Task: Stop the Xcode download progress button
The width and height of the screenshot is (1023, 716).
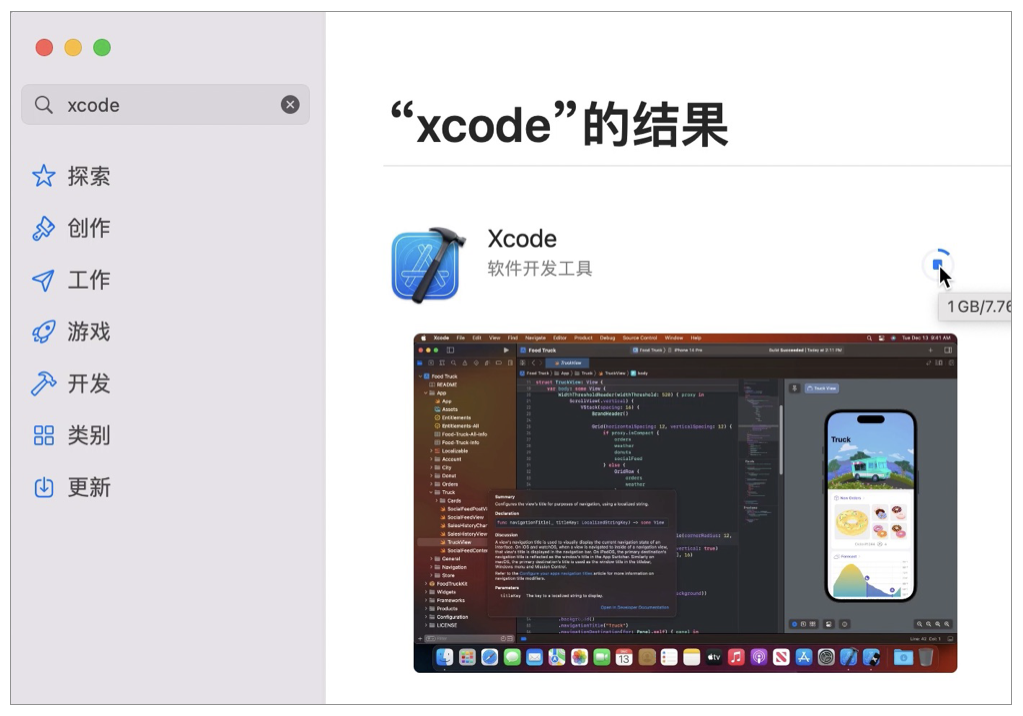Action: 938,264
